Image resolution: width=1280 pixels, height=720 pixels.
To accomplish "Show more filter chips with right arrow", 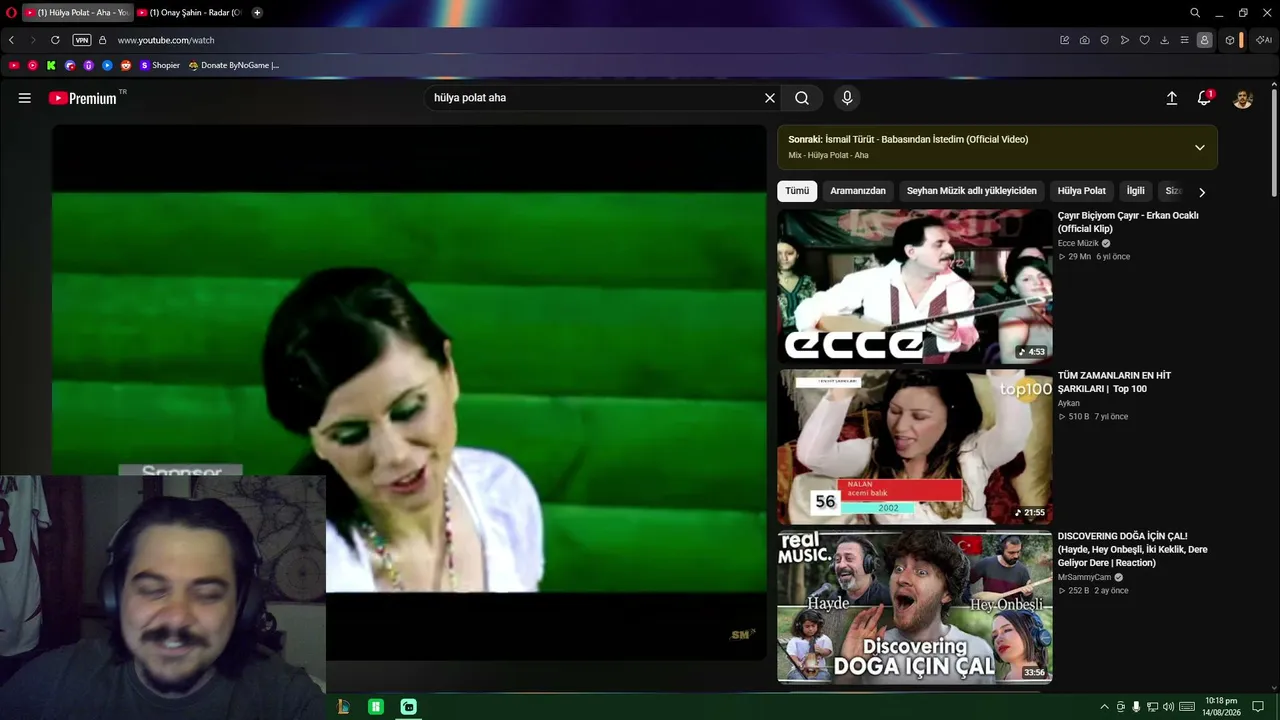I will point(1202,192).
